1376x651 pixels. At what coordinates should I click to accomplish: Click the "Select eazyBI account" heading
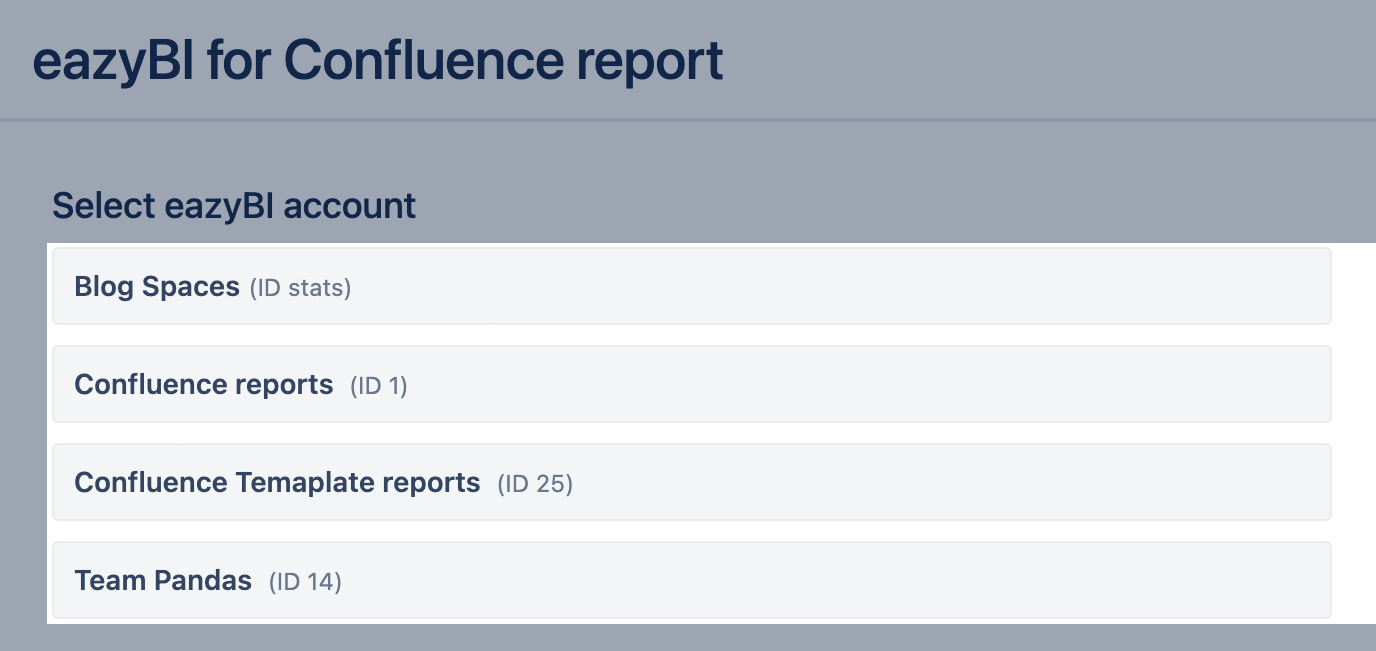(x=234, y=206)
